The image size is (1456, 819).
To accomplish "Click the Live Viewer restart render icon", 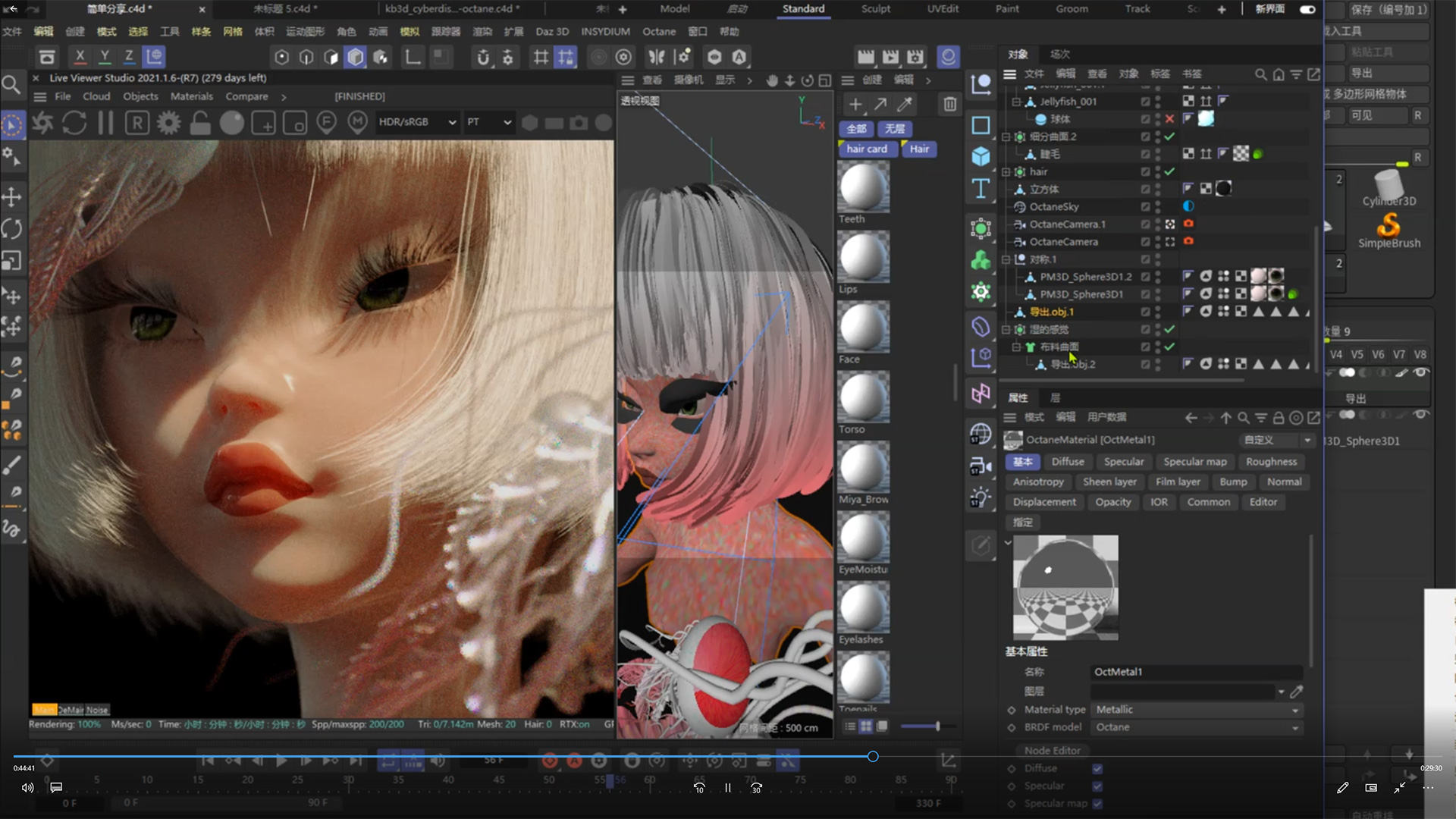I will [x=74, y=123].
